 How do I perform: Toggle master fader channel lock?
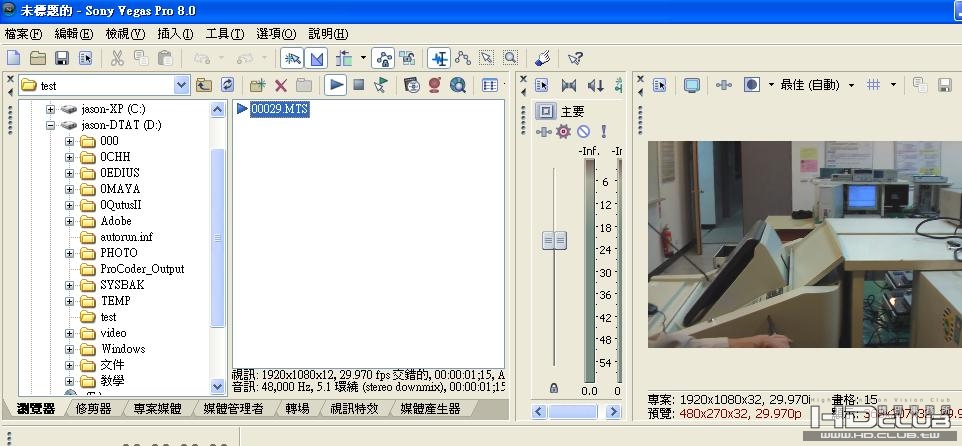pyautogui.click(x=554, y=388)
